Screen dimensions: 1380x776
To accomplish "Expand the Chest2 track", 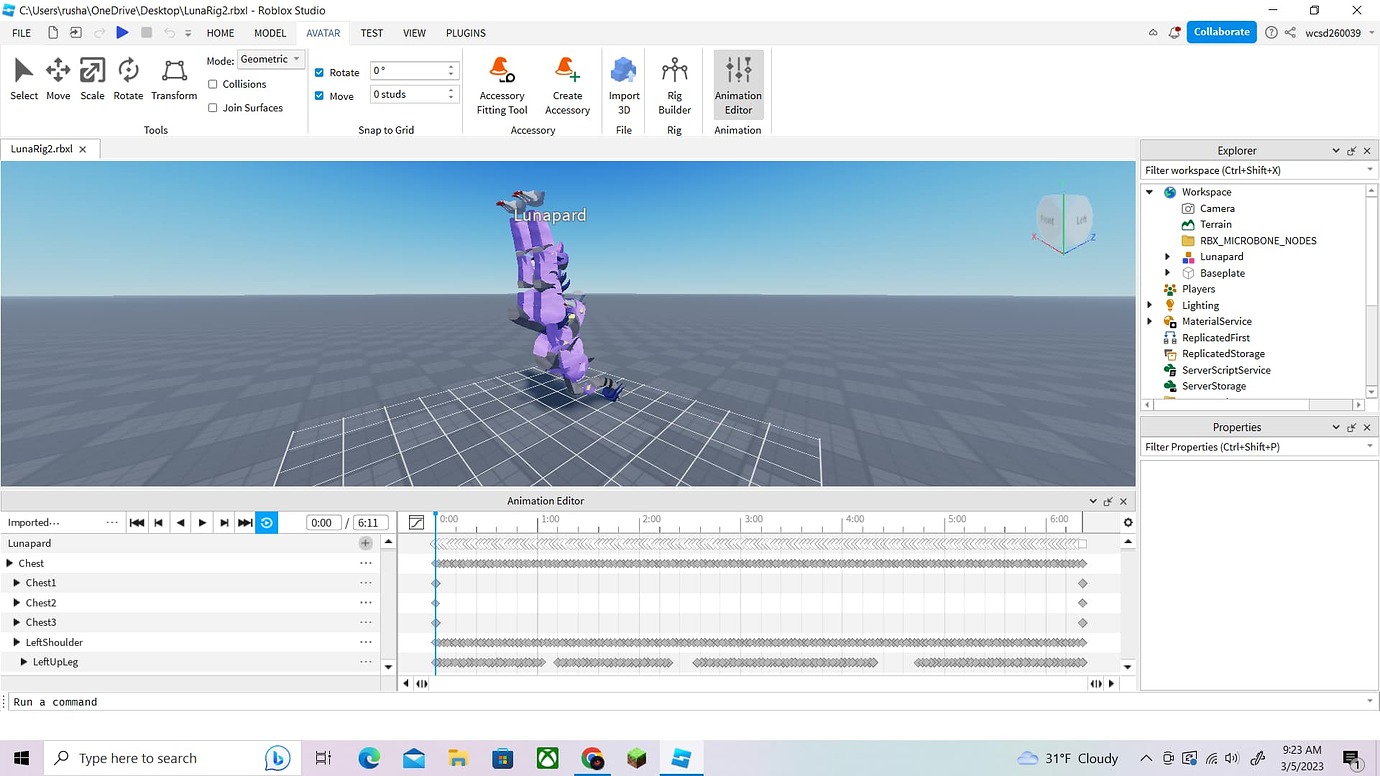I will click(17, 603).
